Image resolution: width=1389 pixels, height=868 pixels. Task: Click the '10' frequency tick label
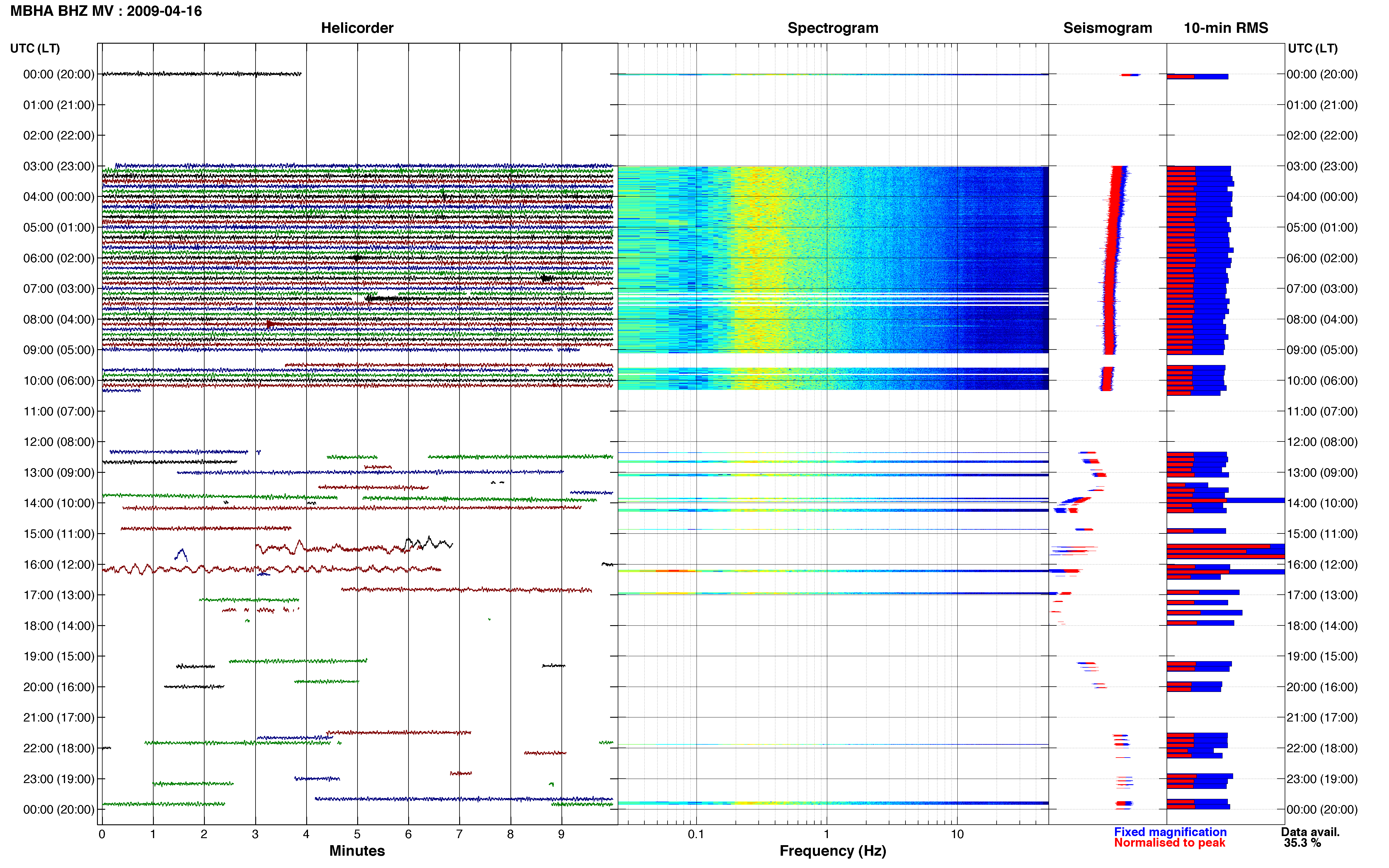[957, 835]
